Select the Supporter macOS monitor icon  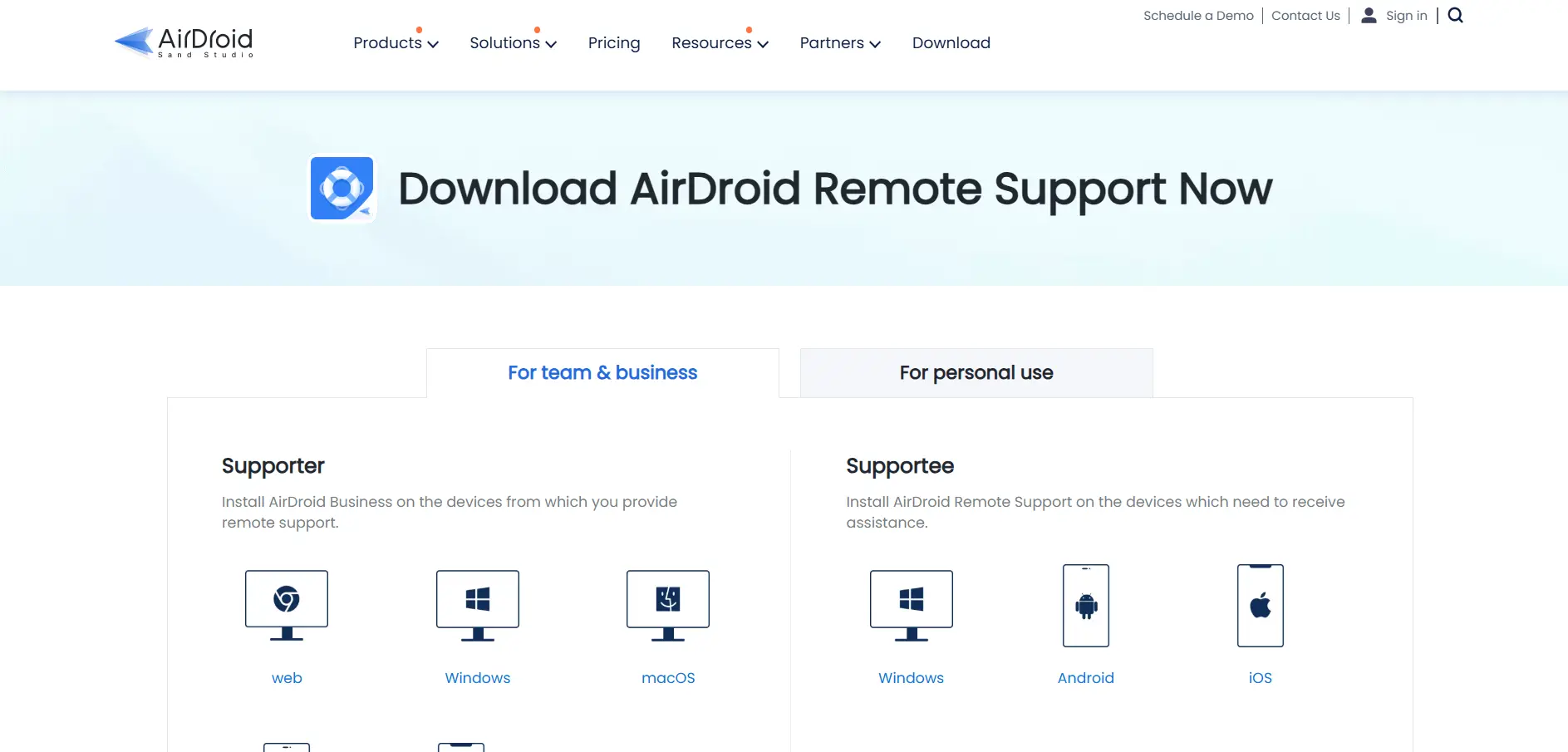(x=668, y=606)
